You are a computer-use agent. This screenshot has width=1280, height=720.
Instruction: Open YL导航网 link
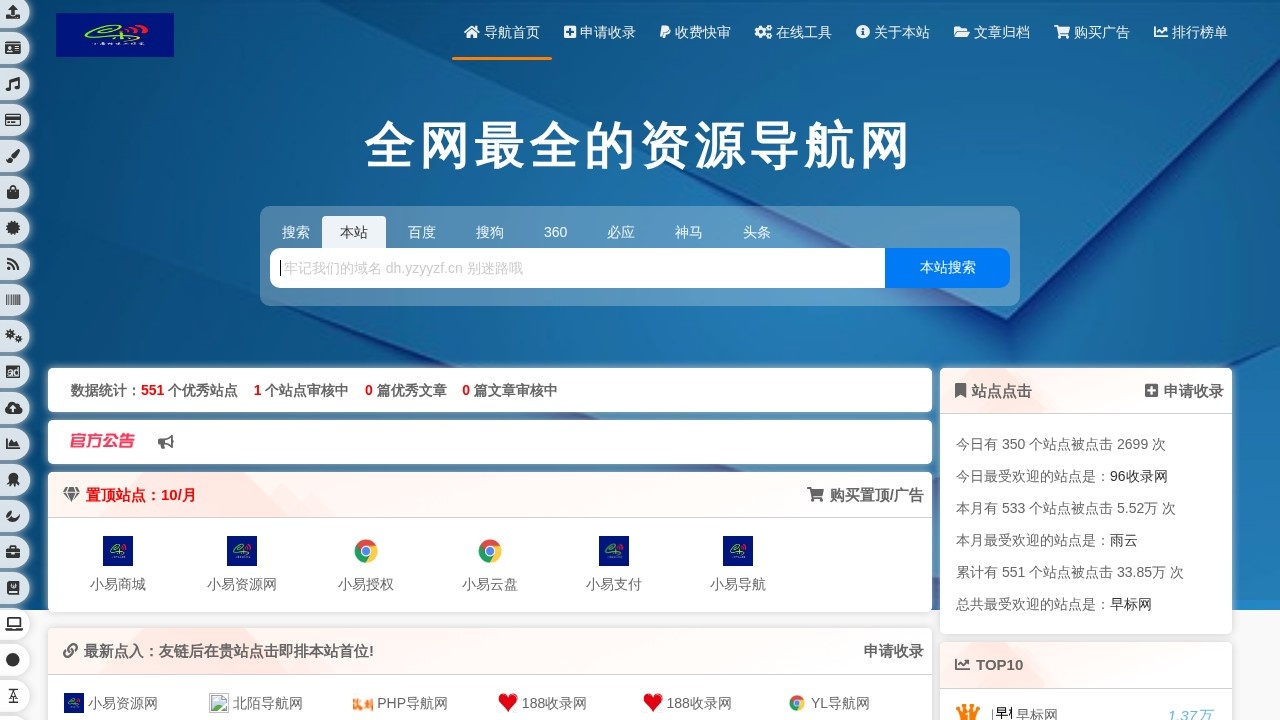829,703
